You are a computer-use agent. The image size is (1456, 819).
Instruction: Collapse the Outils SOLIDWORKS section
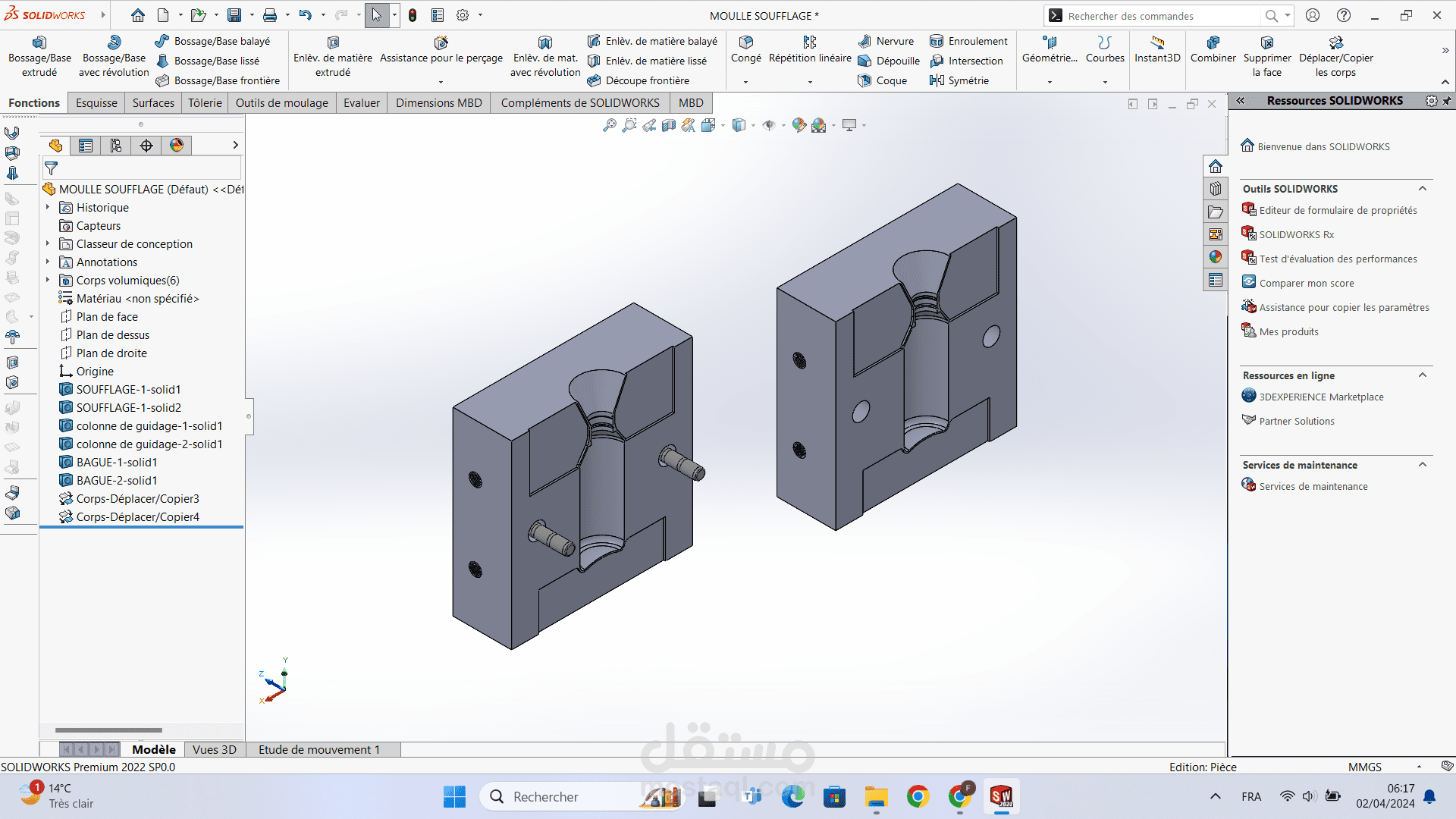(1423, 189)
